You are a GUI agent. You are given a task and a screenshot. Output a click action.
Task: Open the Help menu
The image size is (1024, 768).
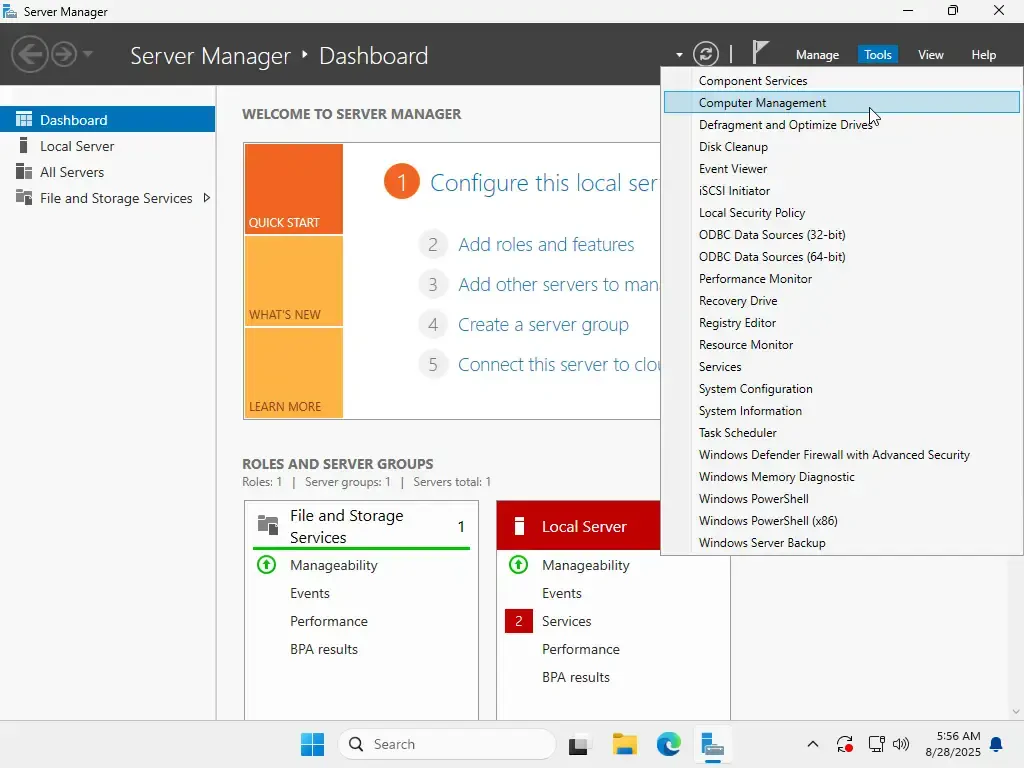click(x=983, y=55)
